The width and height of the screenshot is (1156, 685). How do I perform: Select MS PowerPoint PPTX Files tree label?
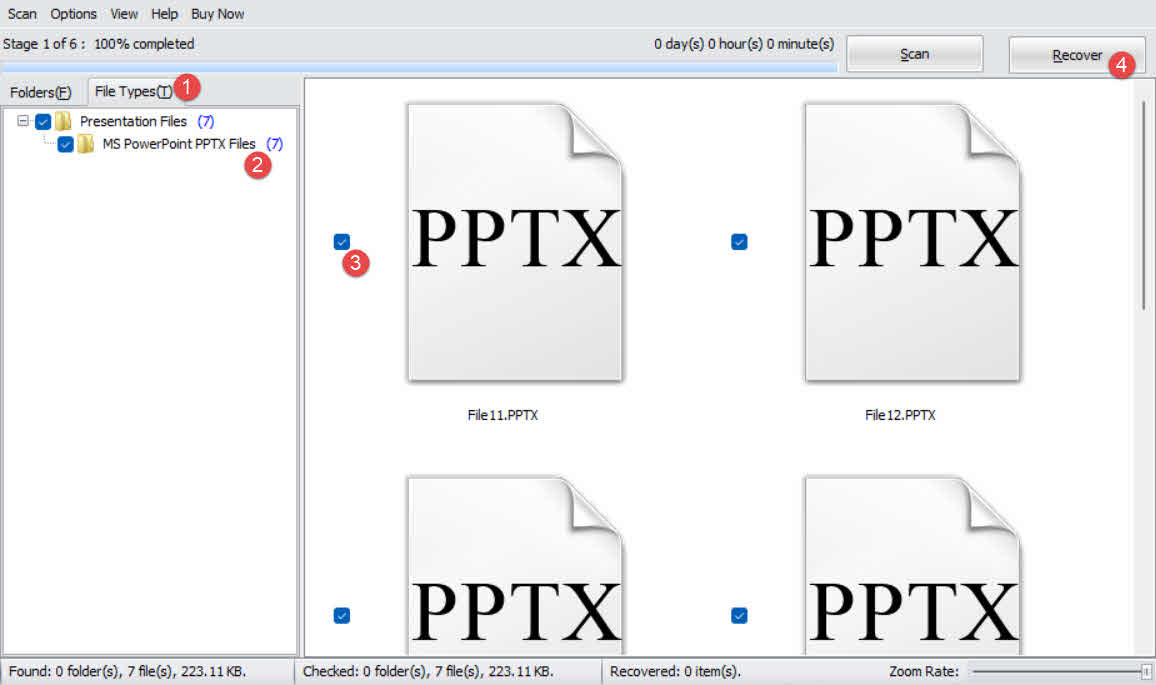(179, 144)
